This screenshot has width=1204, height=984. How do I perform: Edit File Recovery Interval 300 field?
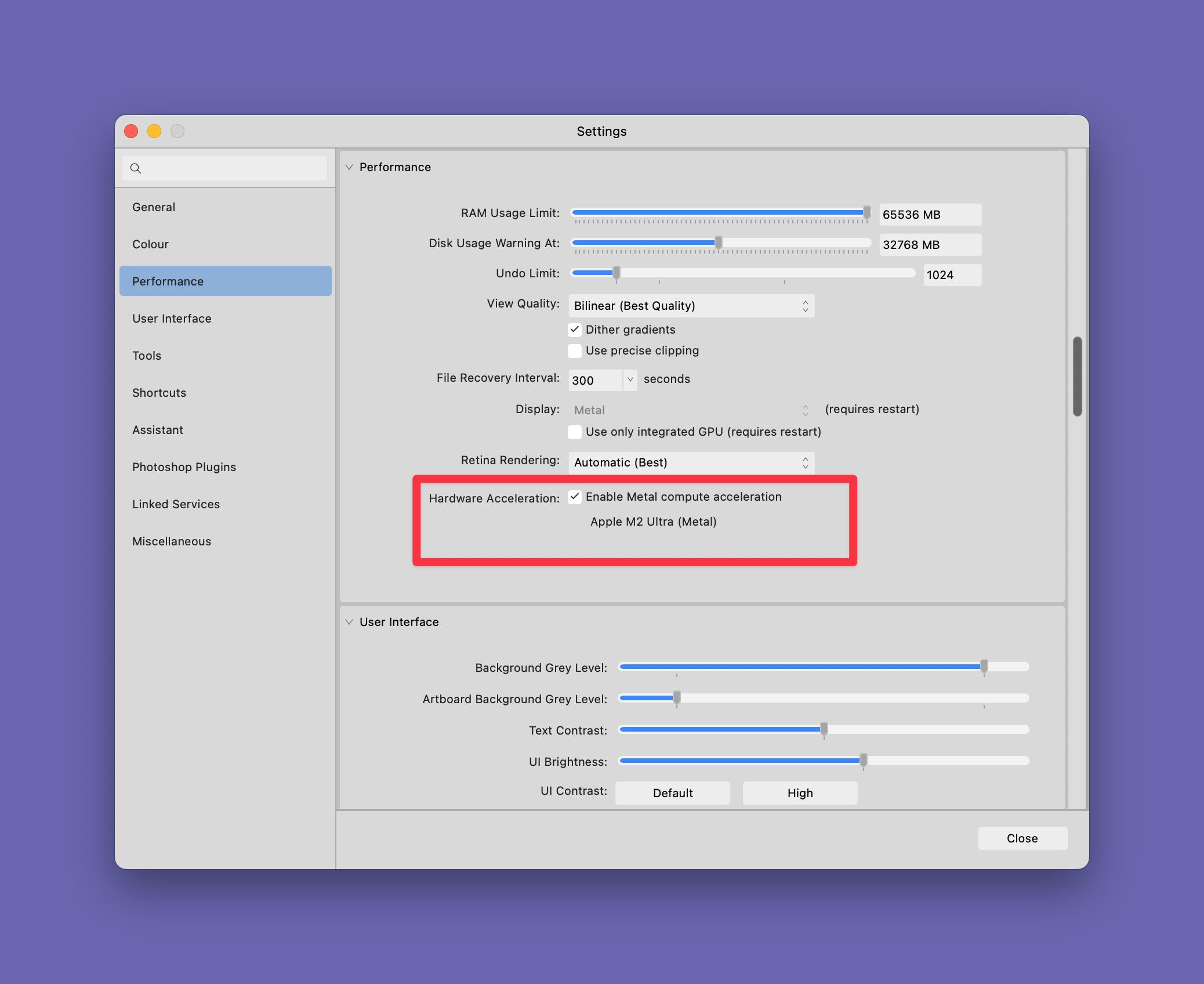595,380
